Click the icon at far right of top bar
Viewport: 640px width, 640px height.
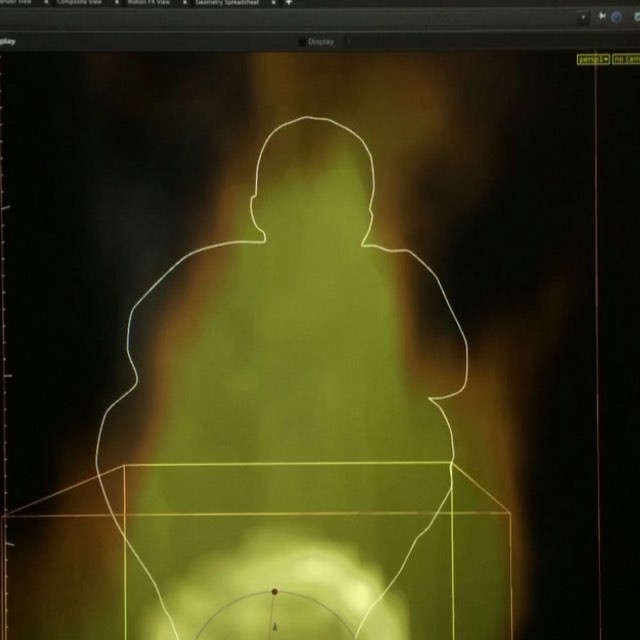tap(632, 17)
